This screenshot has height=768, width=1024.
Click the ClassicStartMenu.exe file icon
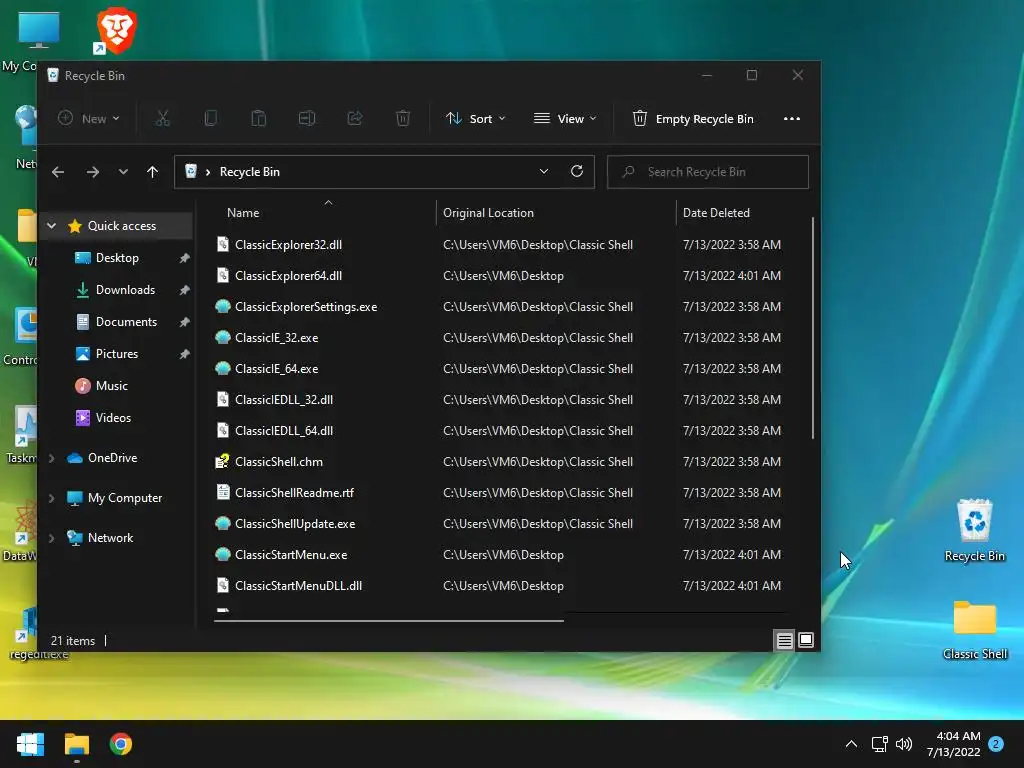(x=223, y=554)
